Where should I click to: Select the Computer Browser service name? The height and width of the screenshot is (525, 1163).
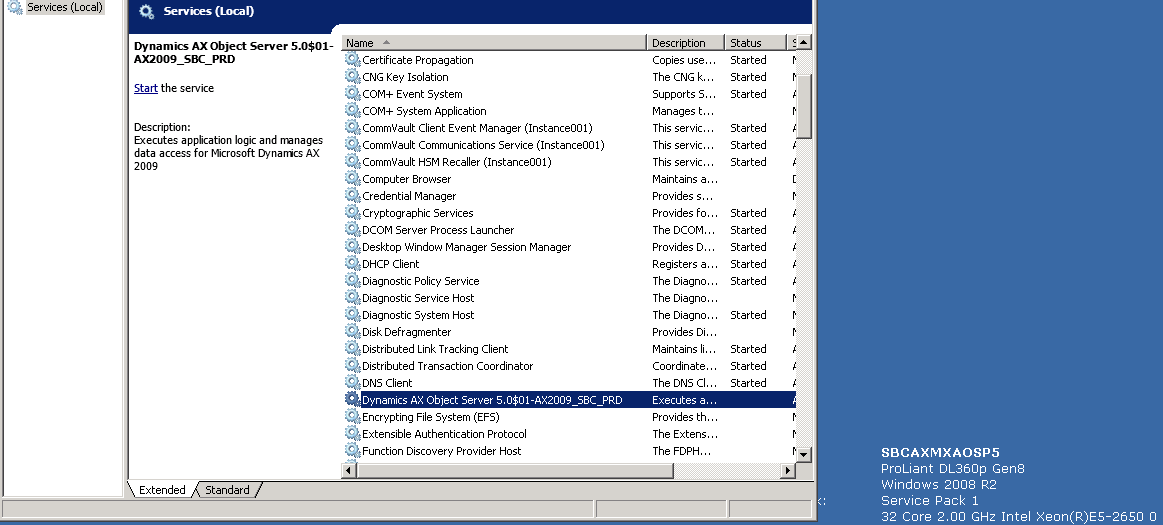pyautogui.click(x=406, y=179)
